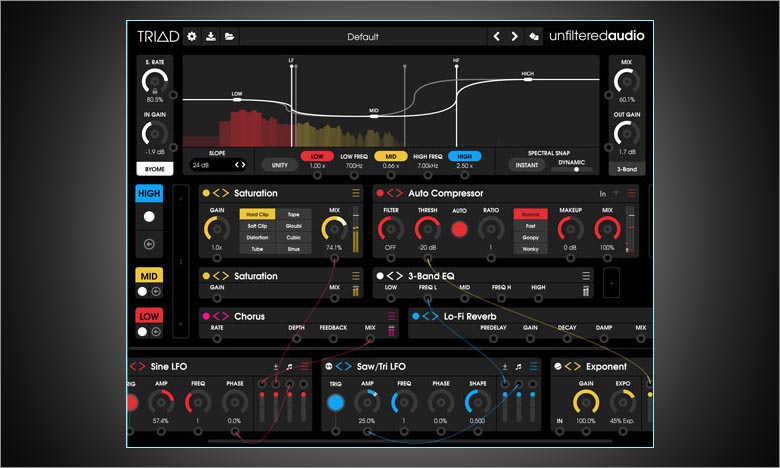Toggle the top Saturation module power dot

(206, 193)
